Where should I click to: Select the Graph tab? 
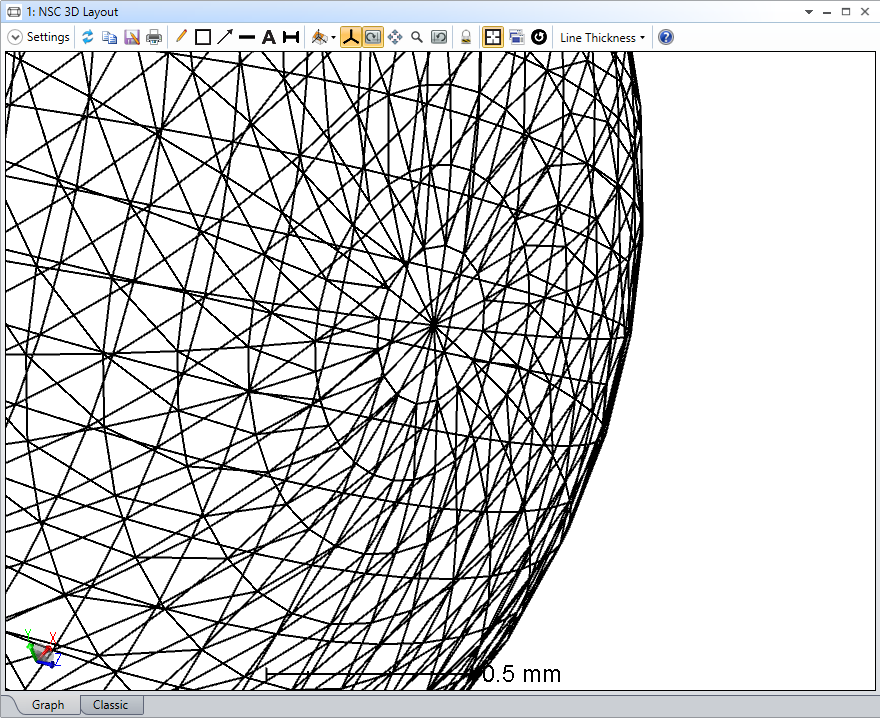coord(47,705)
